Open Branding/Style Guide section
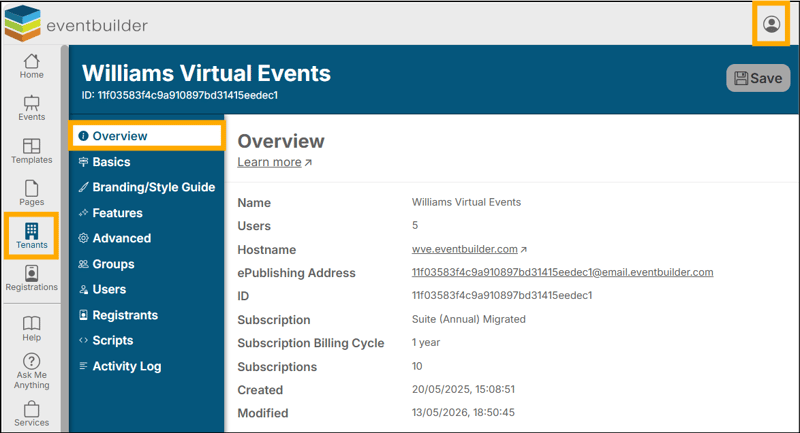Image resolution: width=800 pixels, height=433 pixels. pos(146,187)
